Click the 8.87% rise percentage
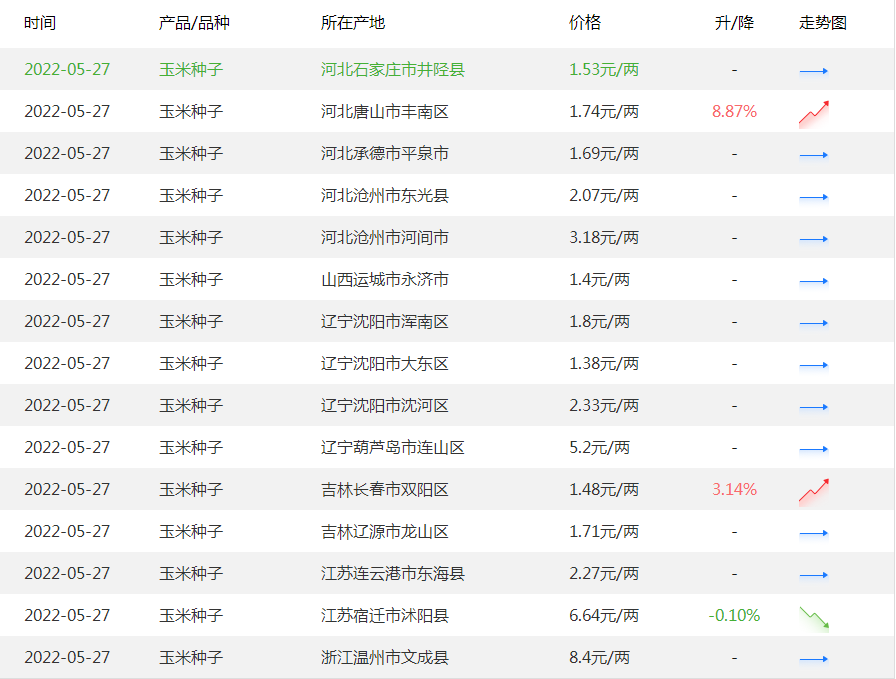 734,111
